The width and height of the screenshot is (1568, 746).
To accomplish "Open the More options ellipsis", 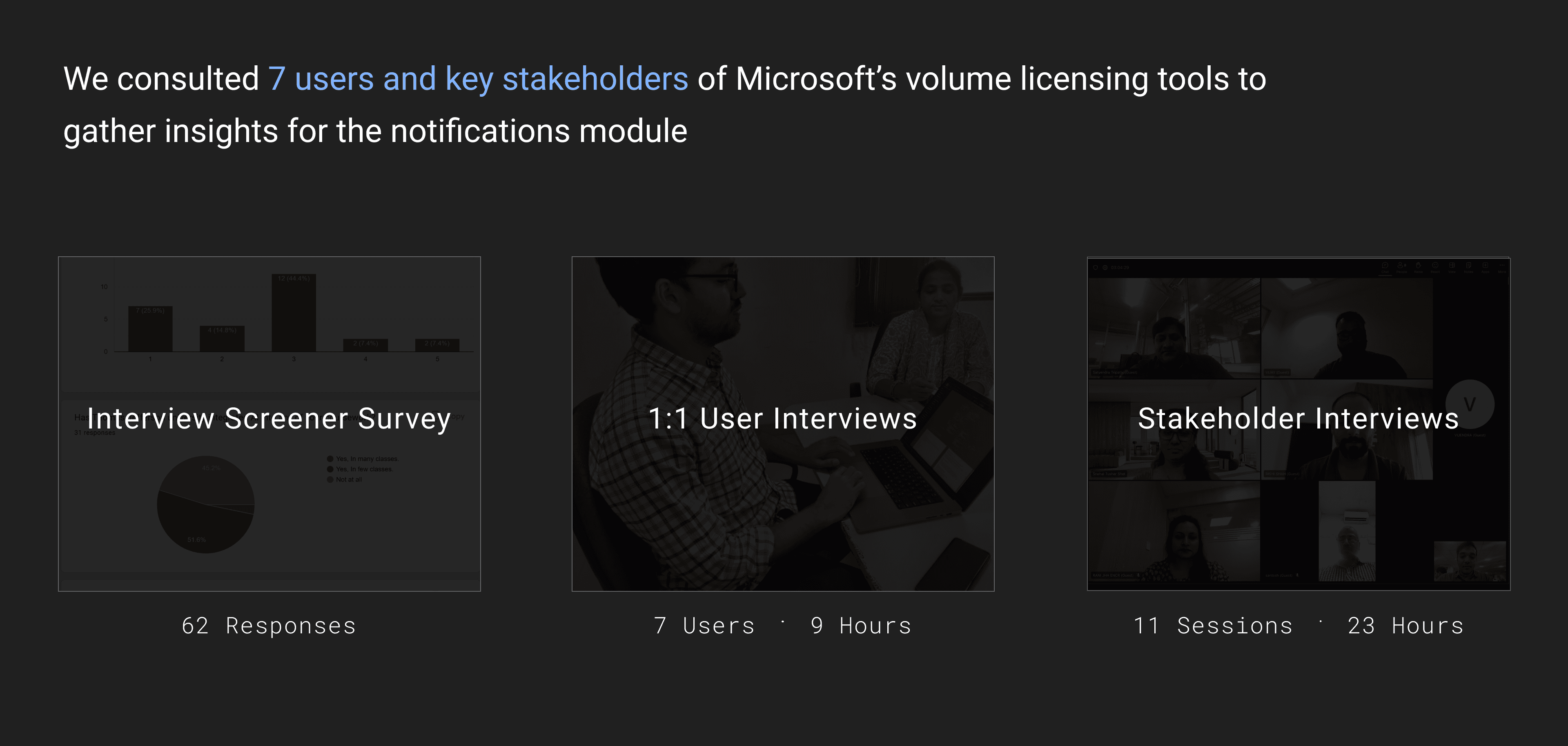I will (x=1502, y=266).
